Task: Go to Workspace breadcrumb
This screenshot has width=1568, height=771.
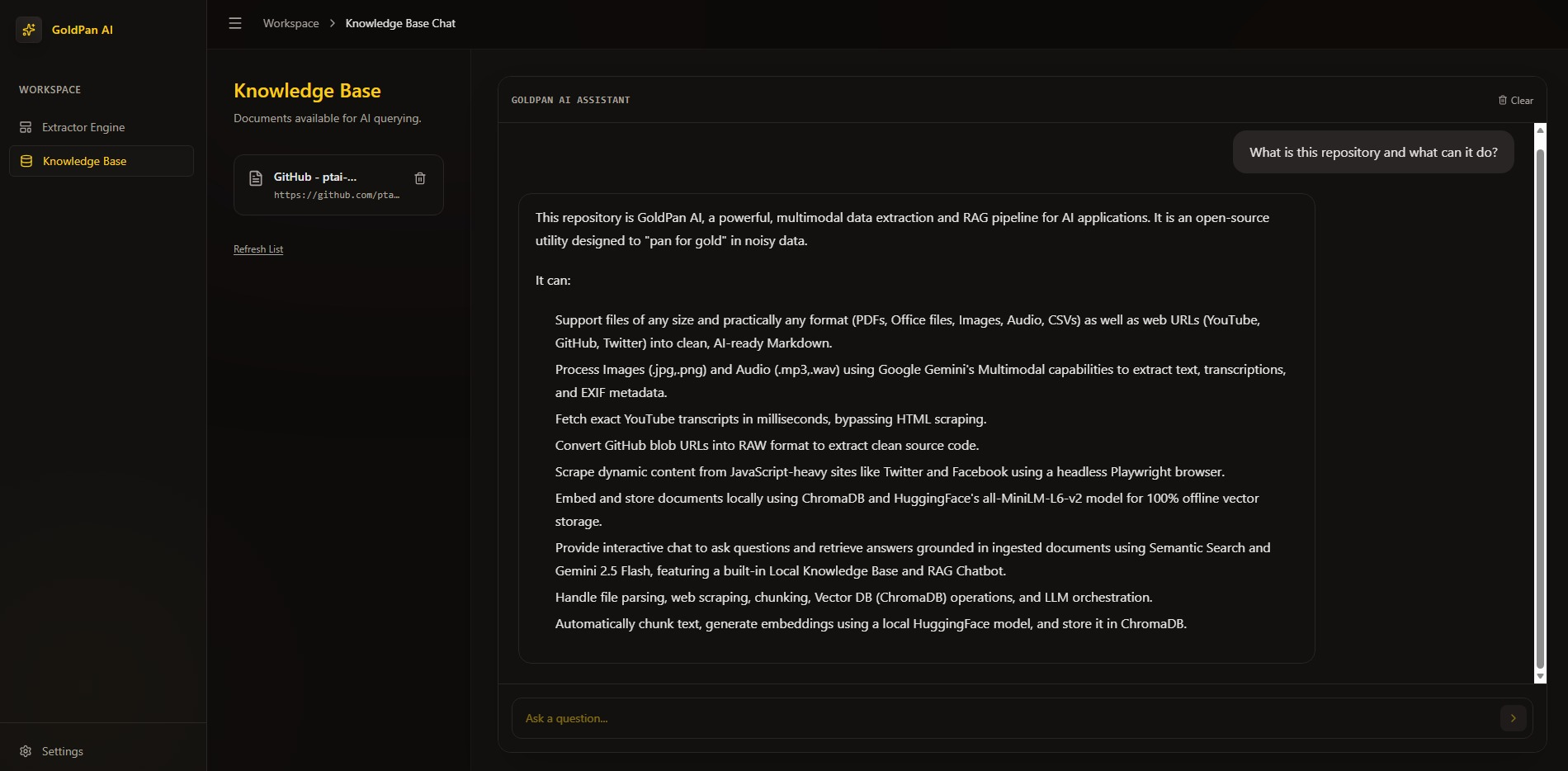Action: point(290,23)
